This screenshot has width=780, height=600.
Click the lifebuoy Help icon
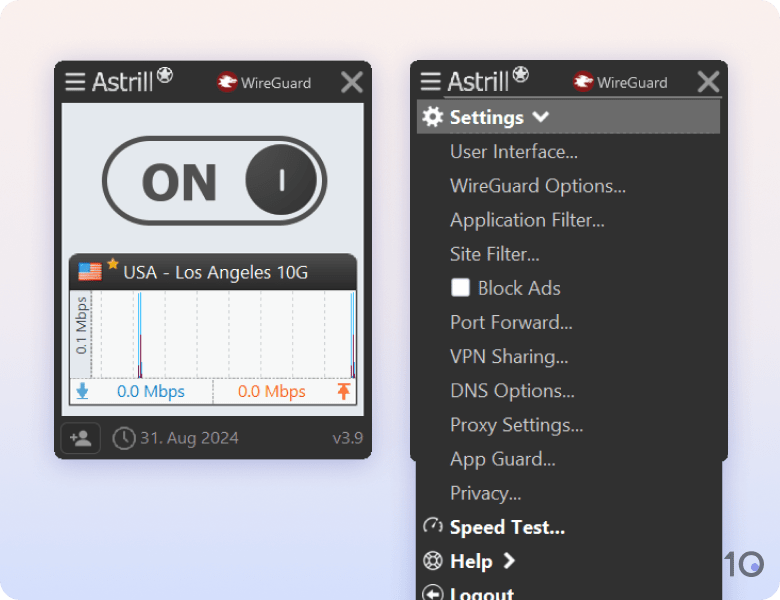point(433,561)
